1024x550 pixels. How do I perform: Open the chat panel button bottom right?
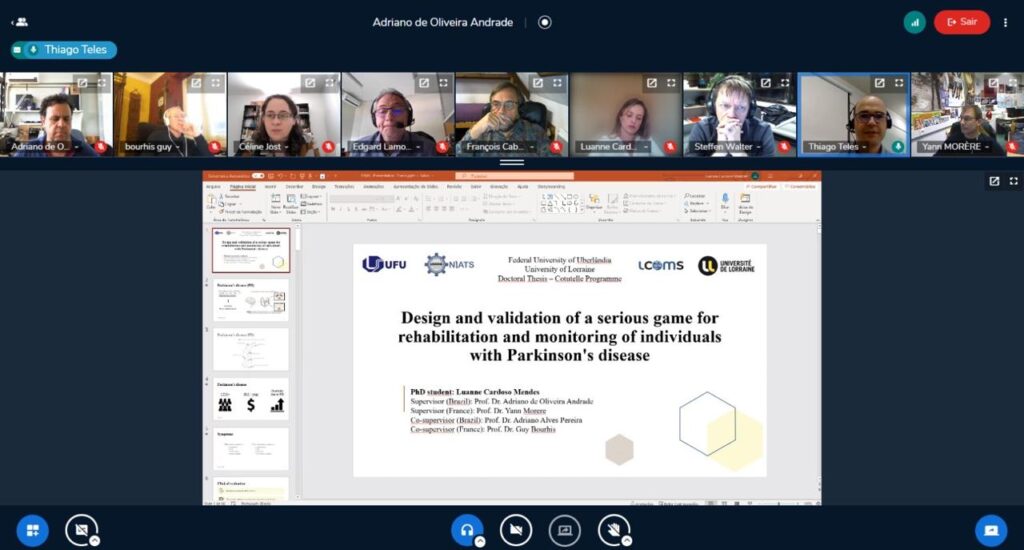click(991, 529)
